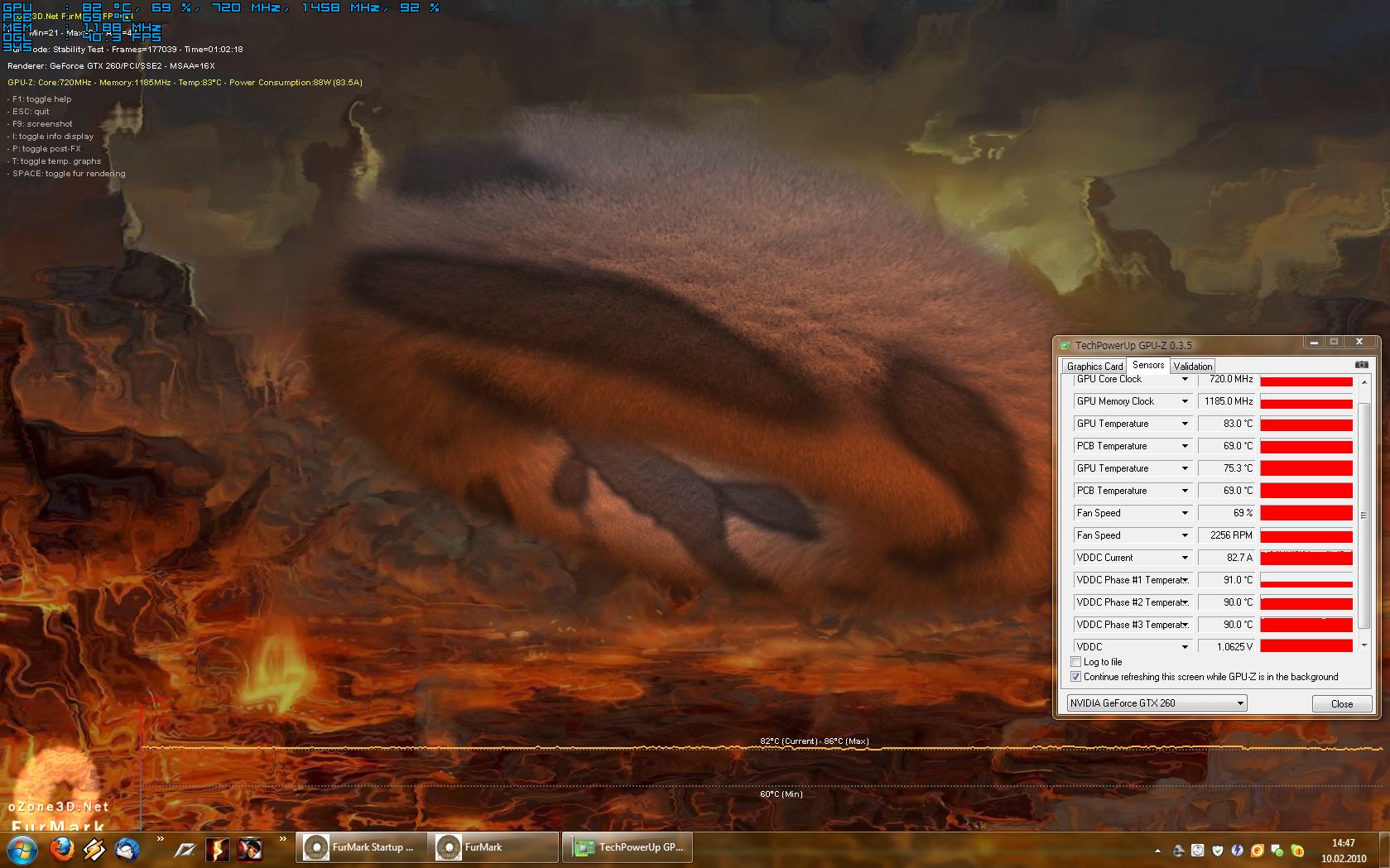The height and width of the screenshot is (868, 1390).
Task: Click the '60°C (Min)' temperature graph label
Action: tap(782, 794)
